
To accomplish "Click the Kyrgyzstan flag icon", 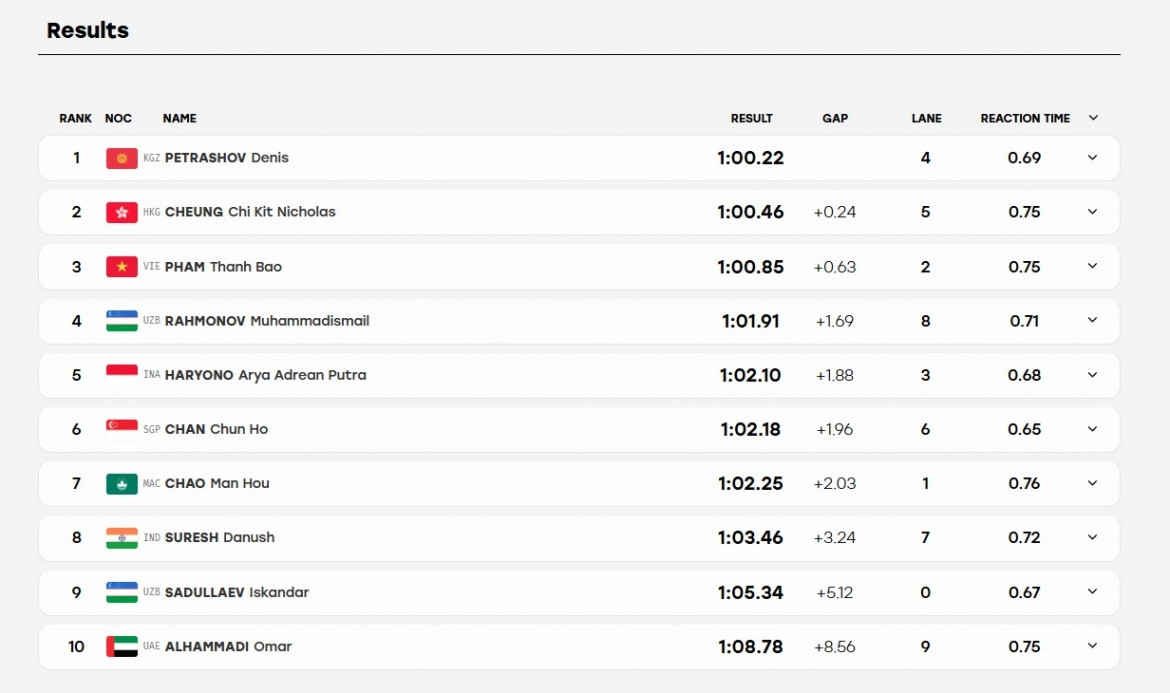I will (x=122, y=158).
